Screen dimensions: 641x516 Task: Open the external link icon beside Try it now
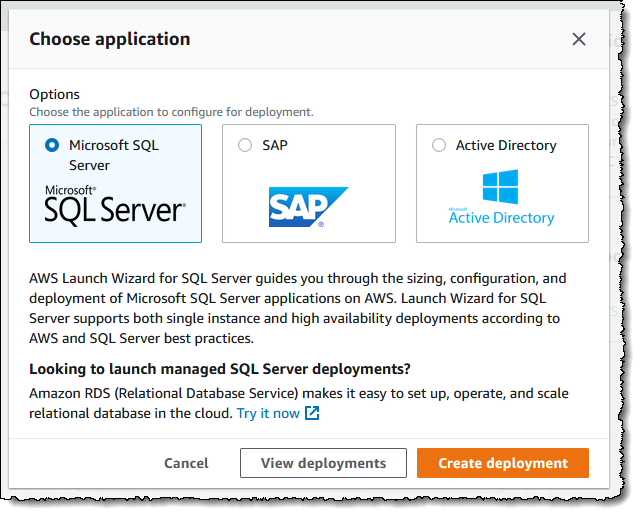[312, 413]
